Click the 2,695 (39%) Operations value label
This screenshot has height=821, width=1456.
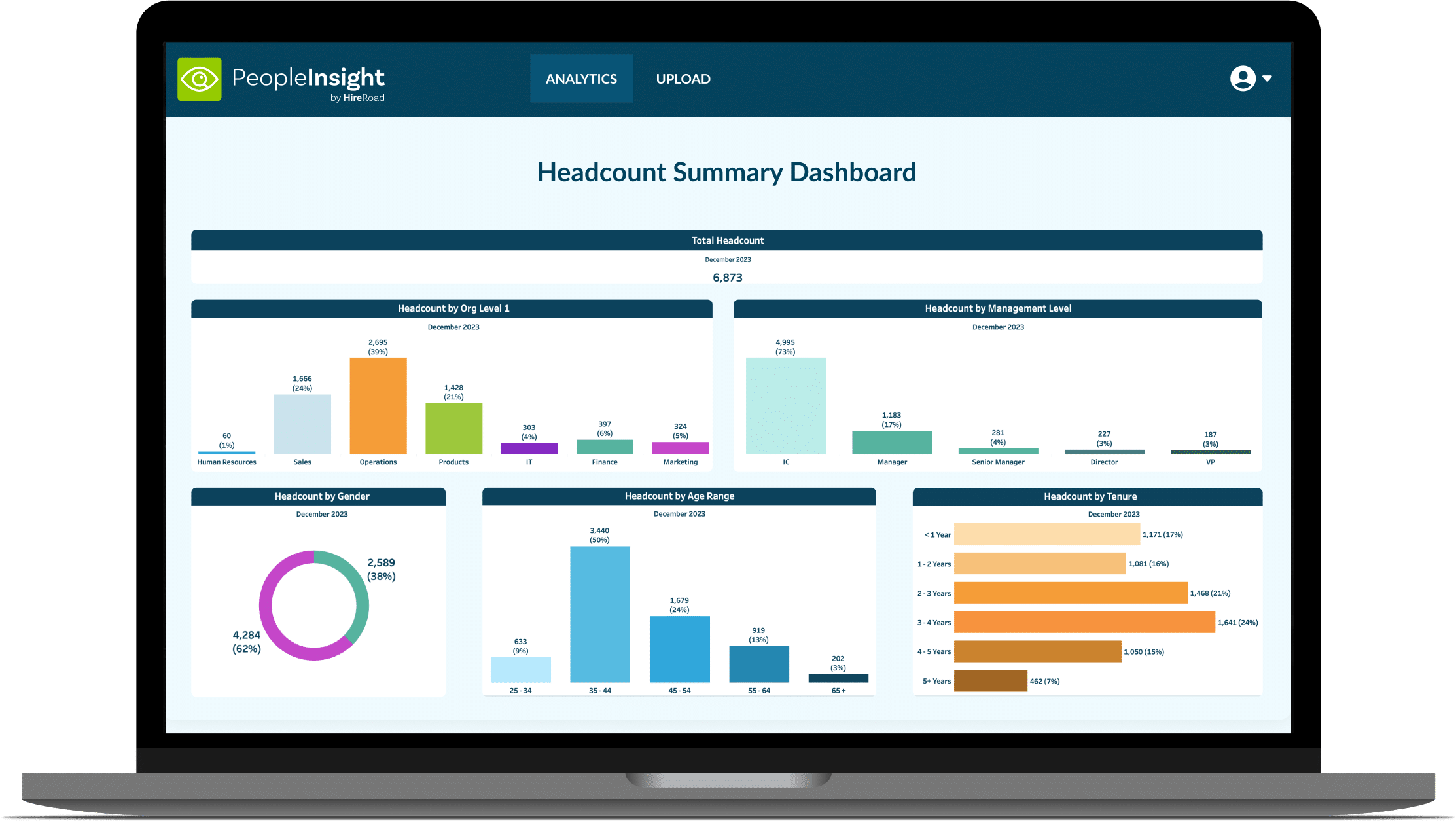[x=378, y=347]
